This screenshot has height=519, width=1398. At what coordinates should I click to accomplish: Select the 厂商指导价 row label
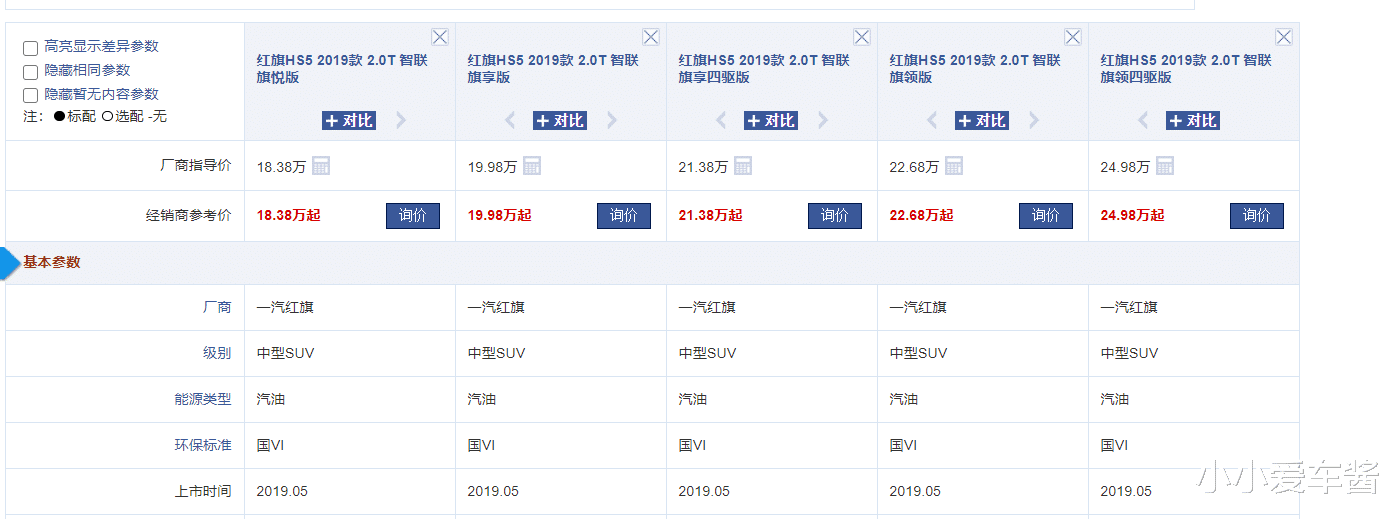coord(196,166)
